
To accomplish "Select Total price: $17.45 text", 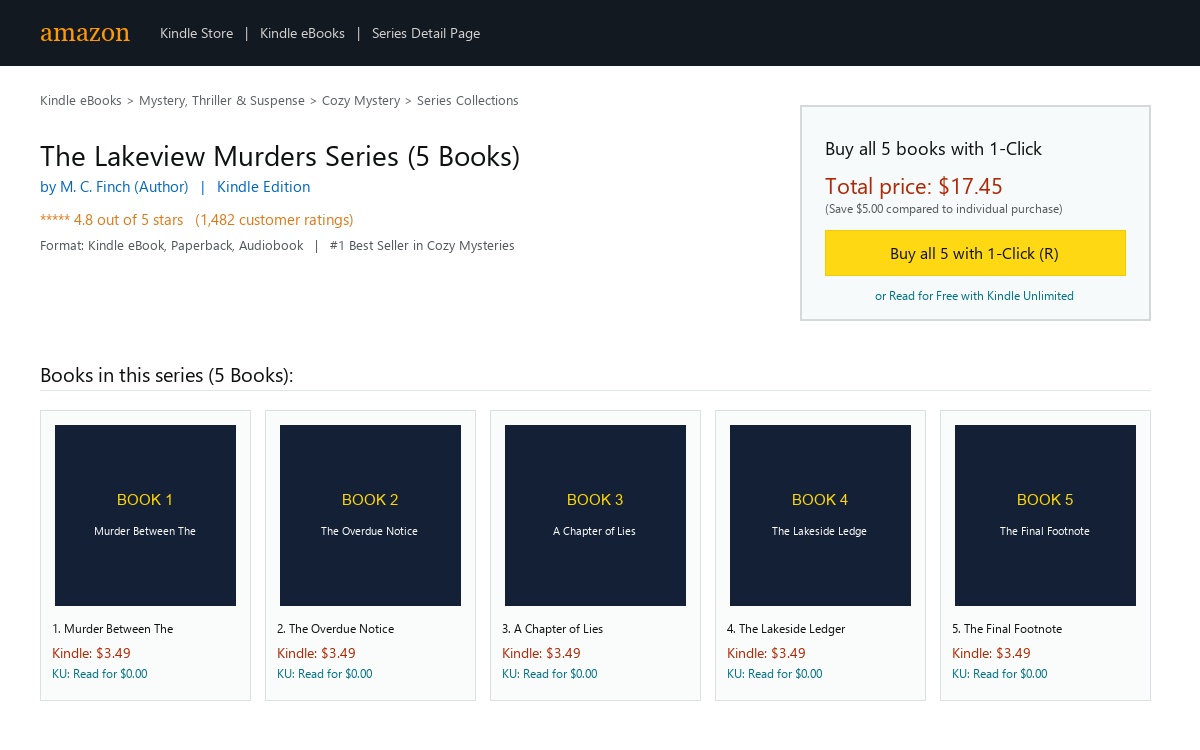I will (x=913, y=187).
